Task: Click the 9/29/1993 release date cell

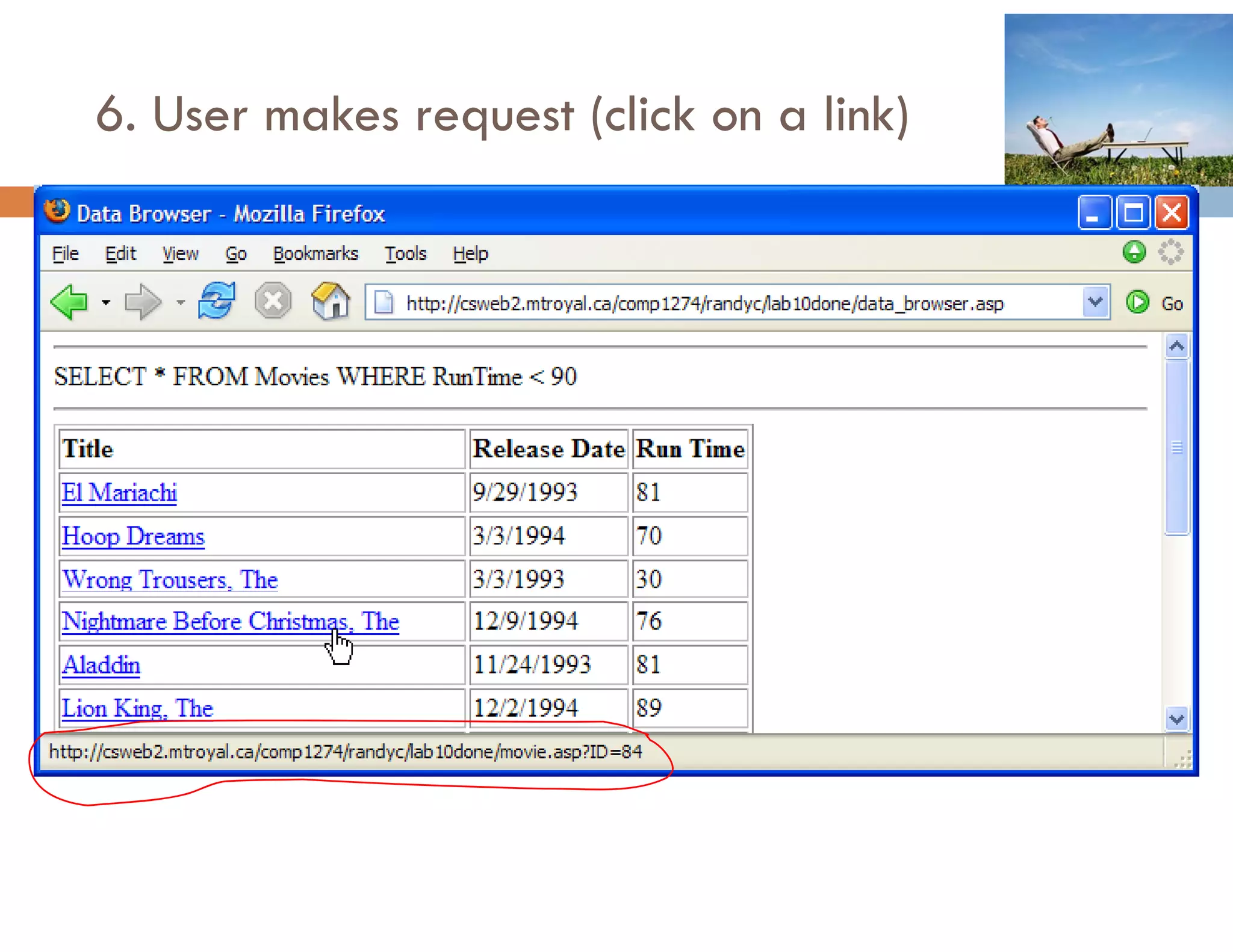Action: [548, 492]
